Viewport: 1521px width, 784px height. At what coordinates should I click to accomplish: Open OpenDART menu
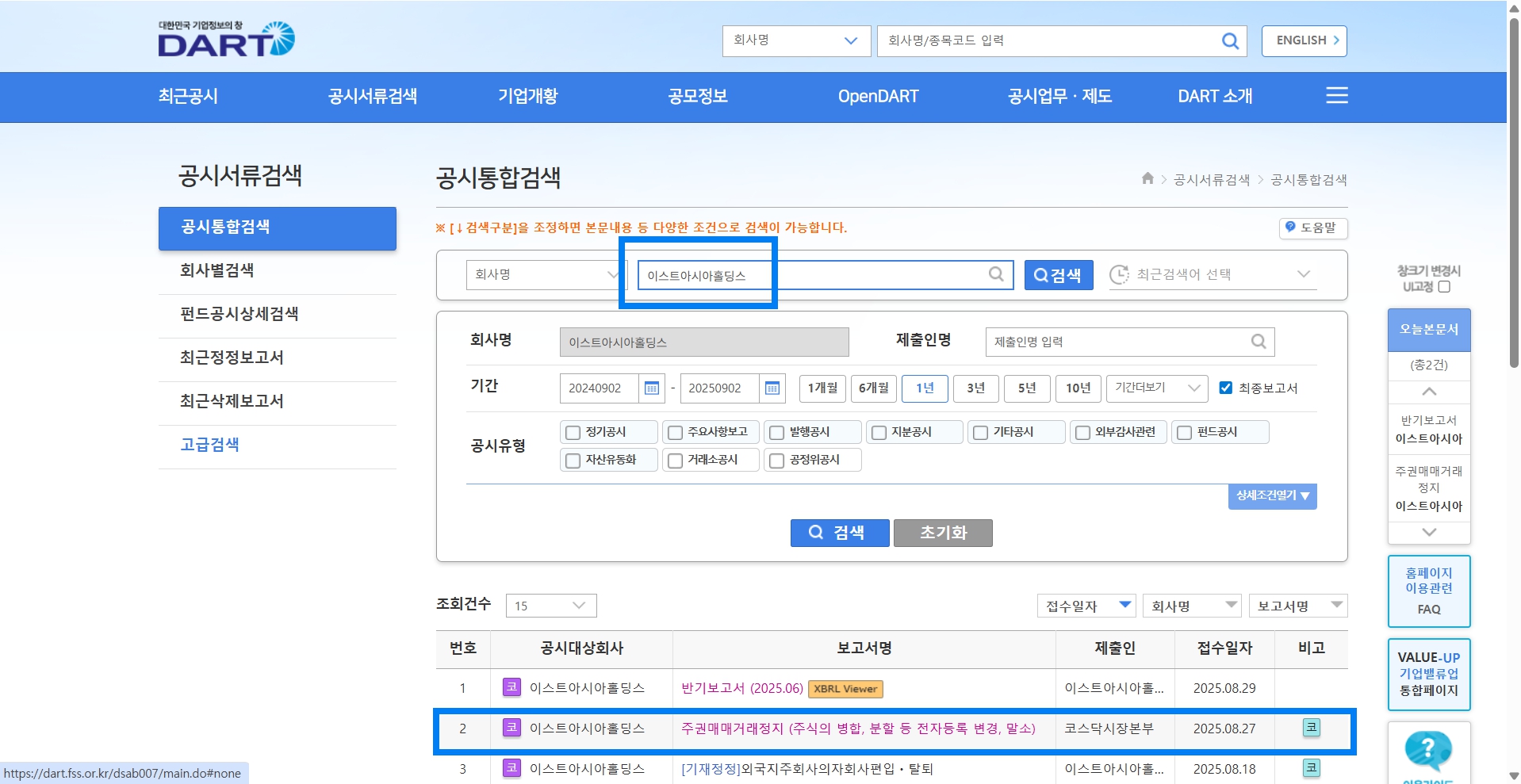click(879, 97)
